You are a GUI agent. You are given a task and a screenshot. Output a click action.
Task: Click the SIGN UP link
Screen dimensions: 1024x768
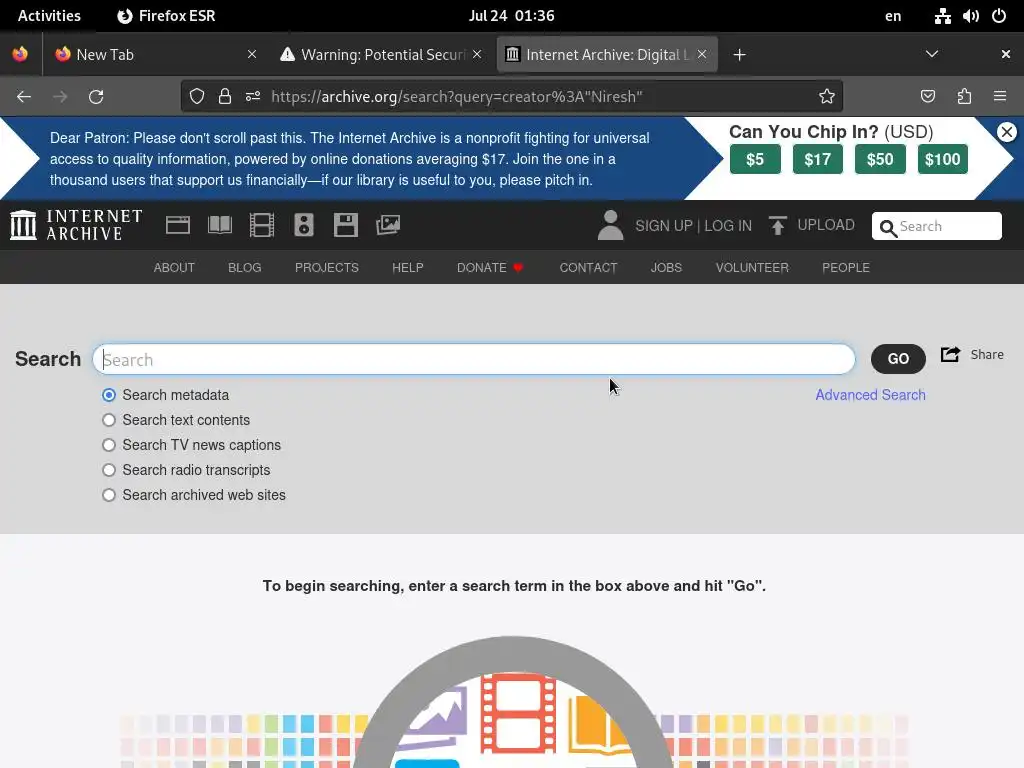(x=664, y=226)
